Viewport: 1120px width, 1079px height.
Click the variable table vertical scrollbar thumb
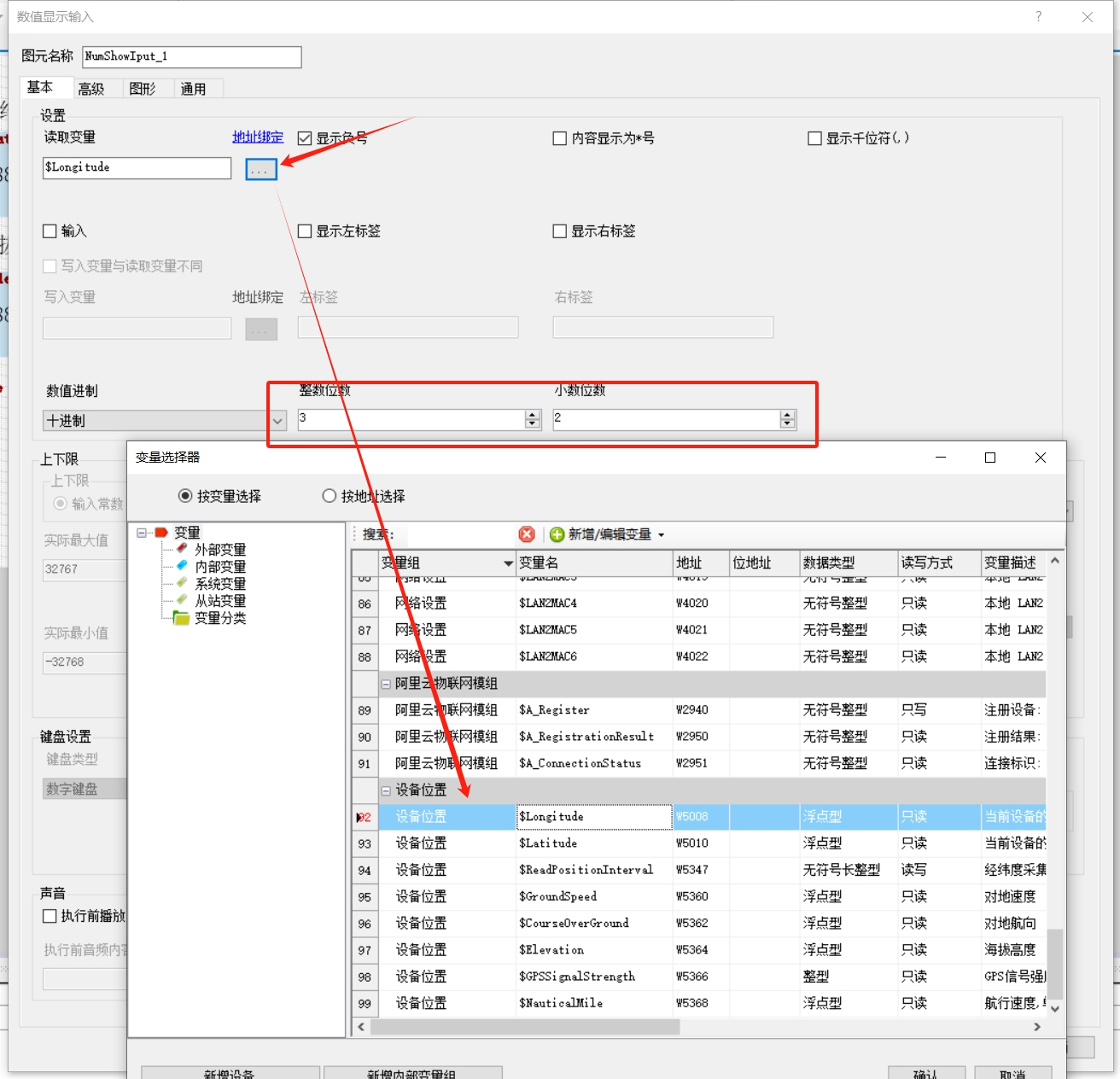[1055, 963]
